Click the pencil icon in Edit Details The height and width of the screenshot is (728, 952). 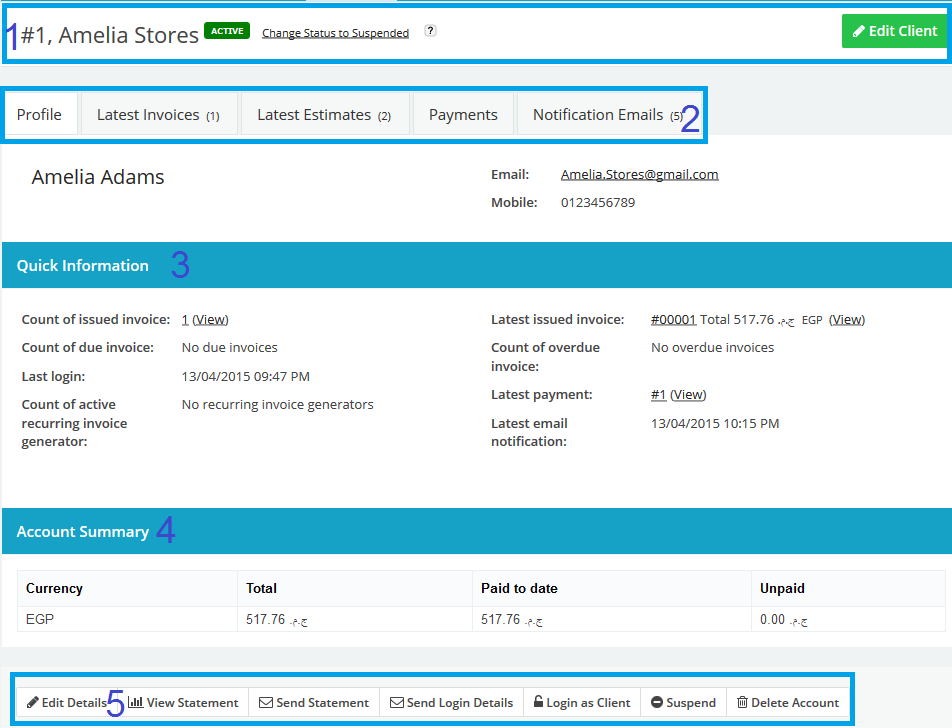[33, 703]
